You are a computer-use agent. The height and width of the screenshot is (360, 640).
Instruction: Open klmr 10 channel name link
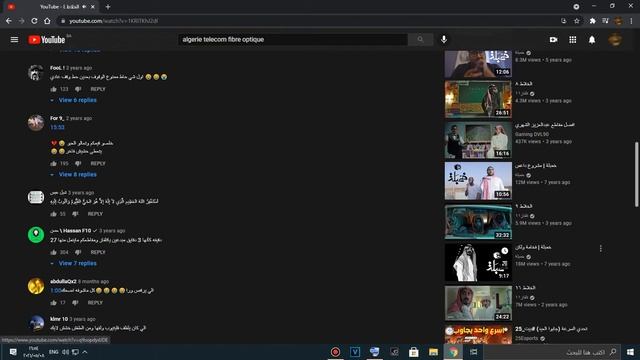pos(59,319)
